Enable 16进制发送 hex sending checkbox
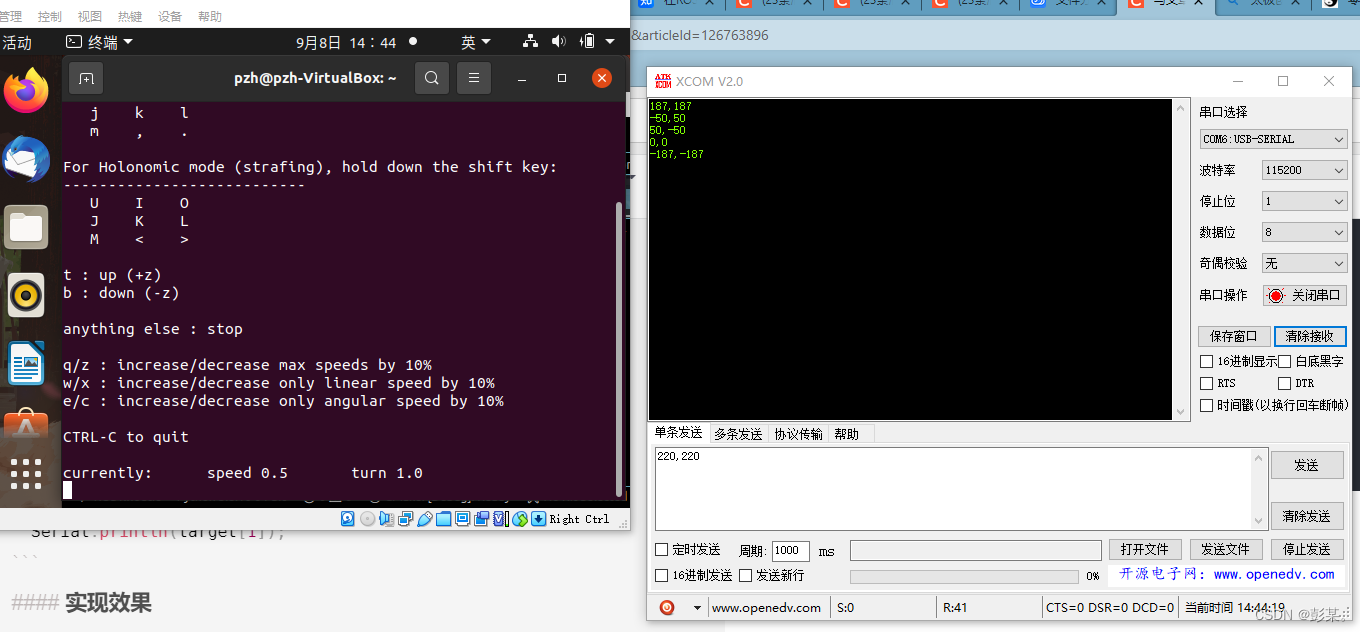The width and height of the screenshot is (1360, 632). [661, 575]
